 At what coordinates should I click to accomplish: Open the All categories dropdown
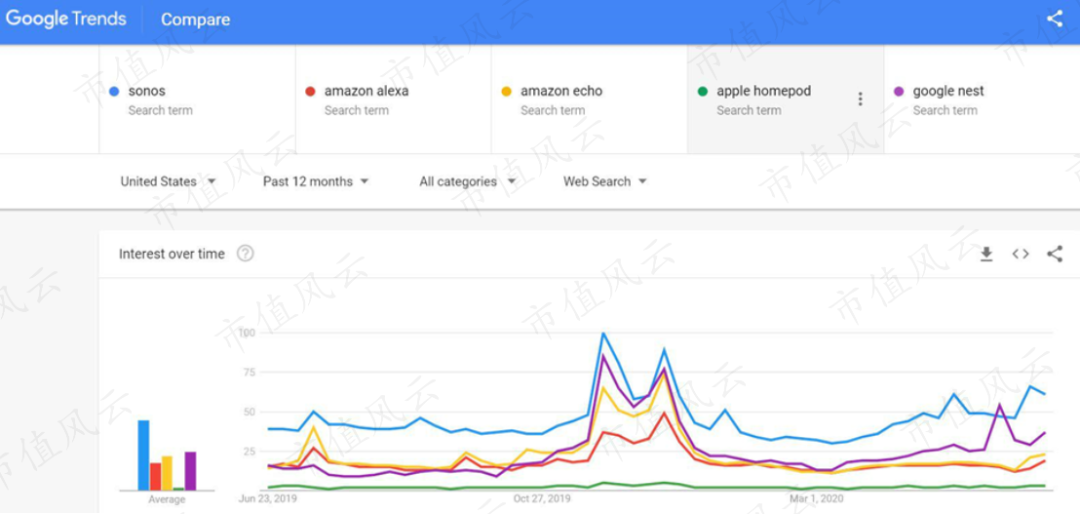pos(467,182)
